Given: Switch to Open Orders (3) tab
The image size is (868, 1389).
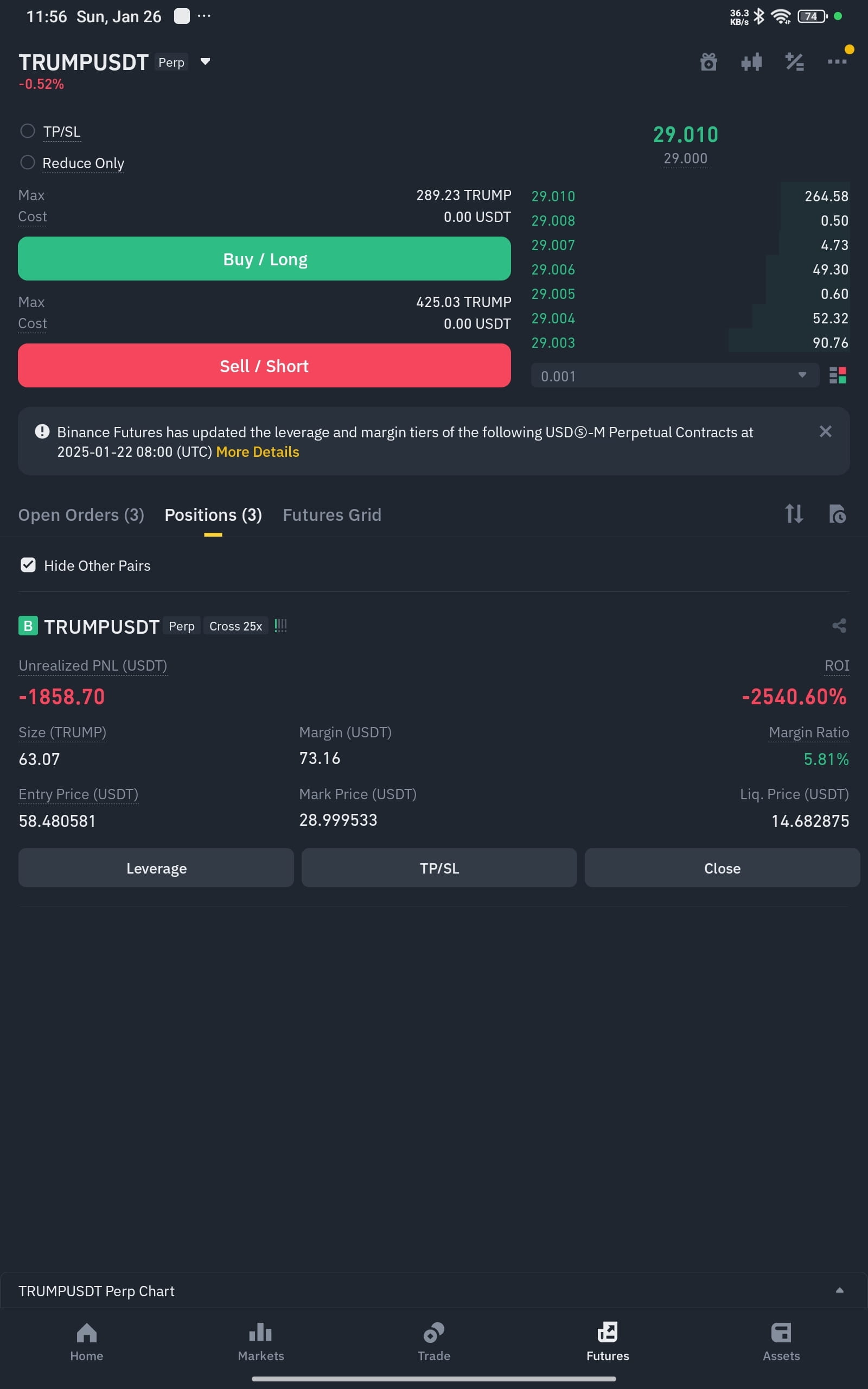Looking at the screenshot, I should [x=81, y=515].
